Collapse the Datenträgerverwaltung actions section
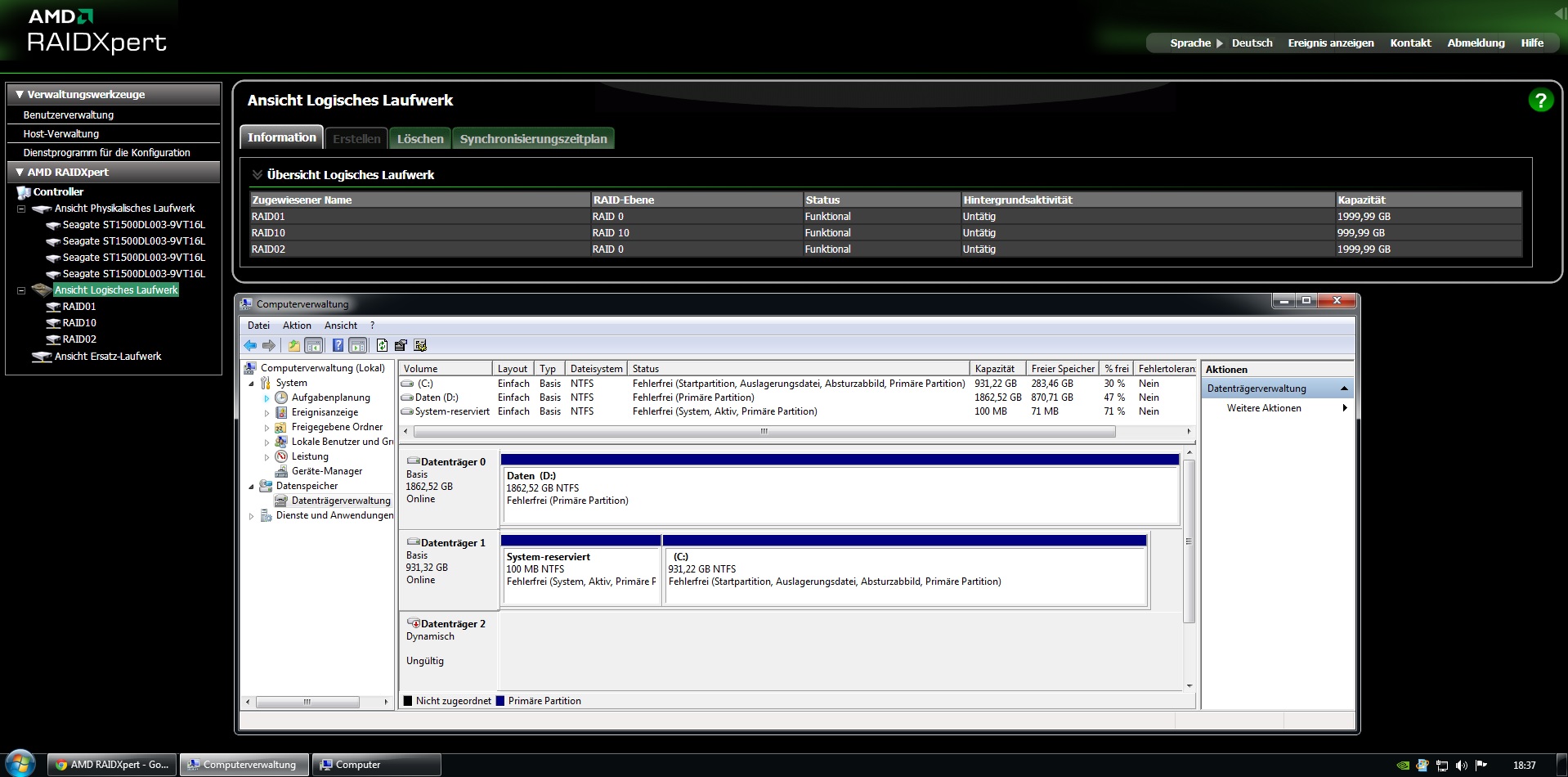The width and height of the screenshot is (1568, 777). [x=1344, y=388]
